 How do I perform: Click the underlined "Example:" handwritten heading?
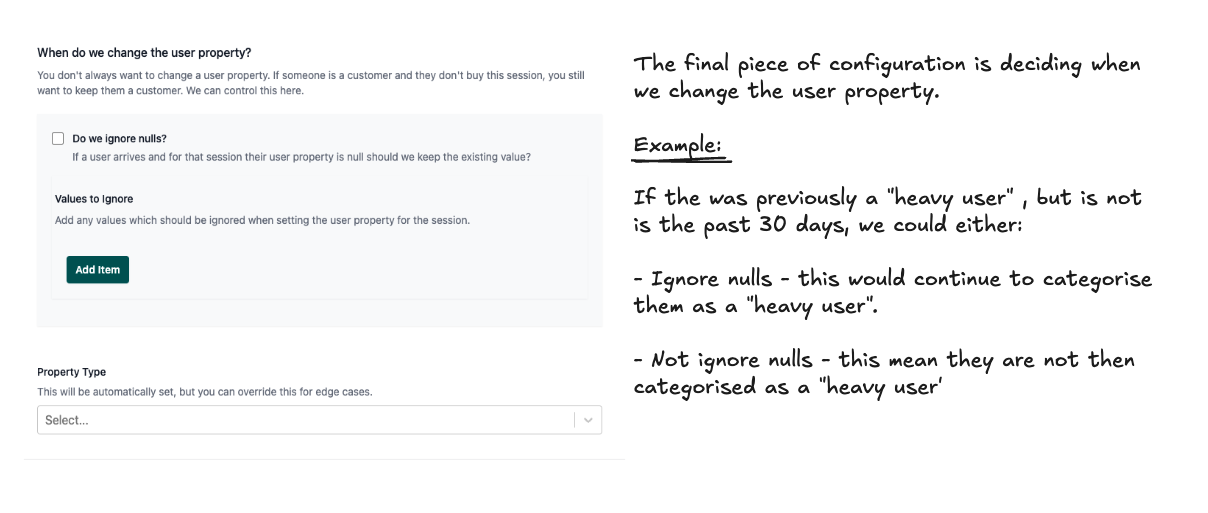(x=678, y=145)
